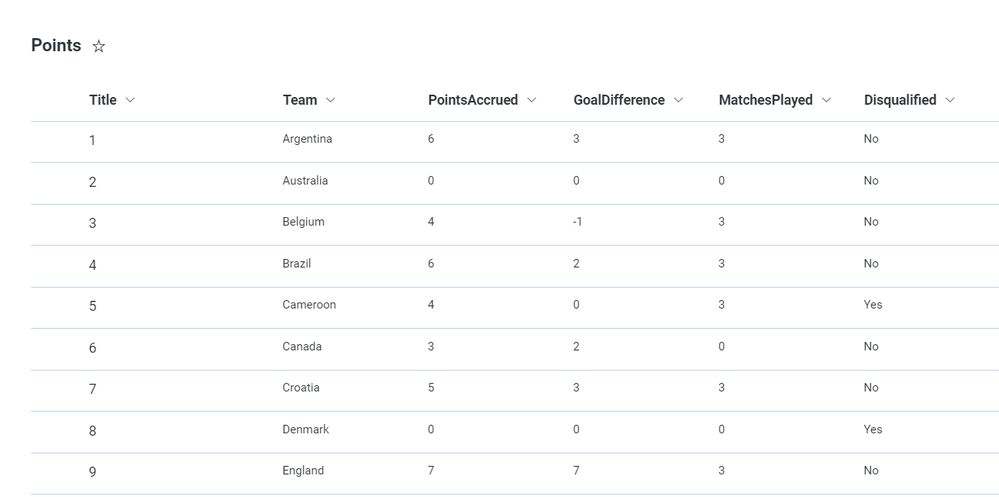Expand the Disqualified column dropdown
The height and width of the screenshot is (497, 999).
[x=950, y=100]
